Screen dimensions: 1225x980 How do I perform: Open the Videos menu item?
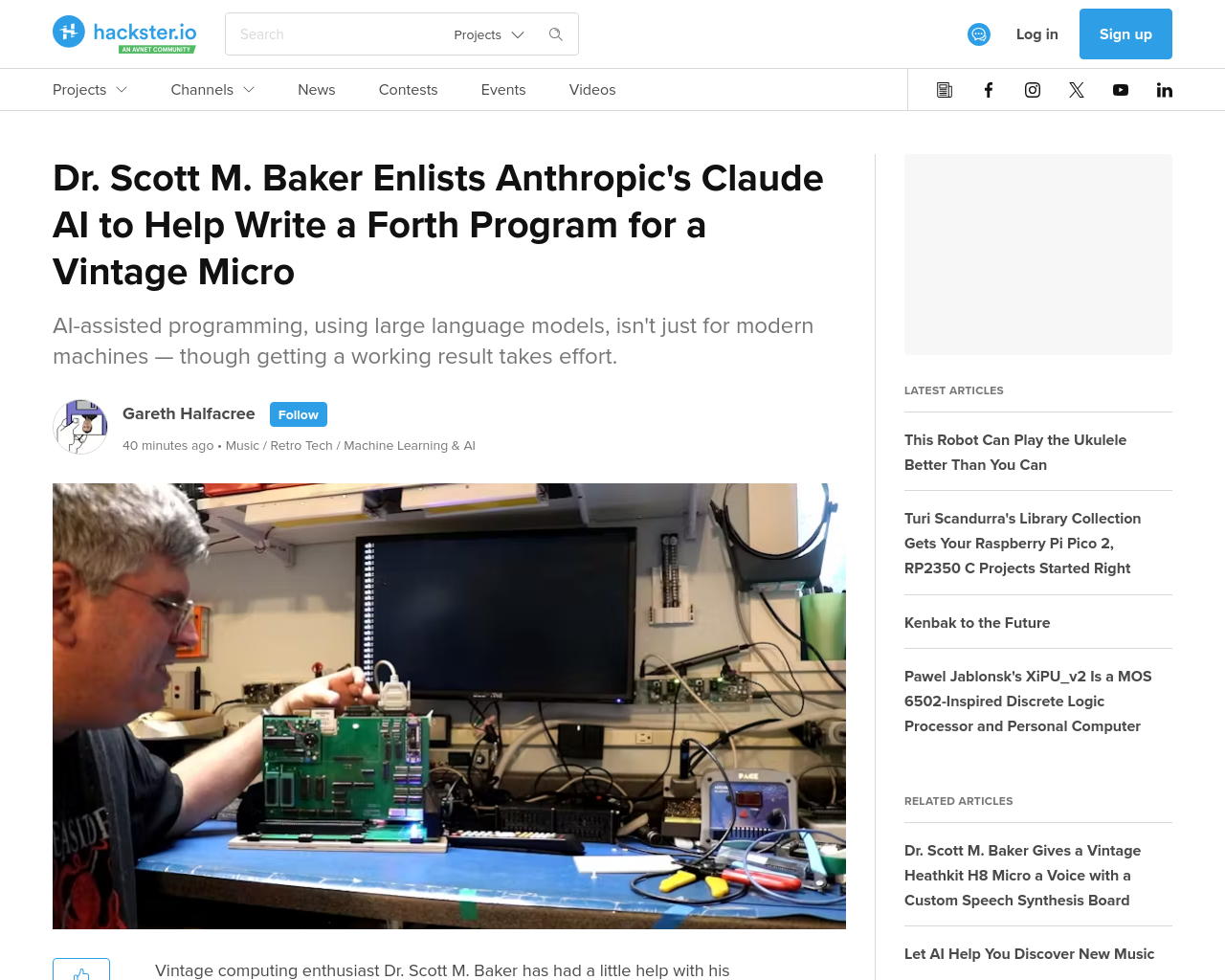592,90
